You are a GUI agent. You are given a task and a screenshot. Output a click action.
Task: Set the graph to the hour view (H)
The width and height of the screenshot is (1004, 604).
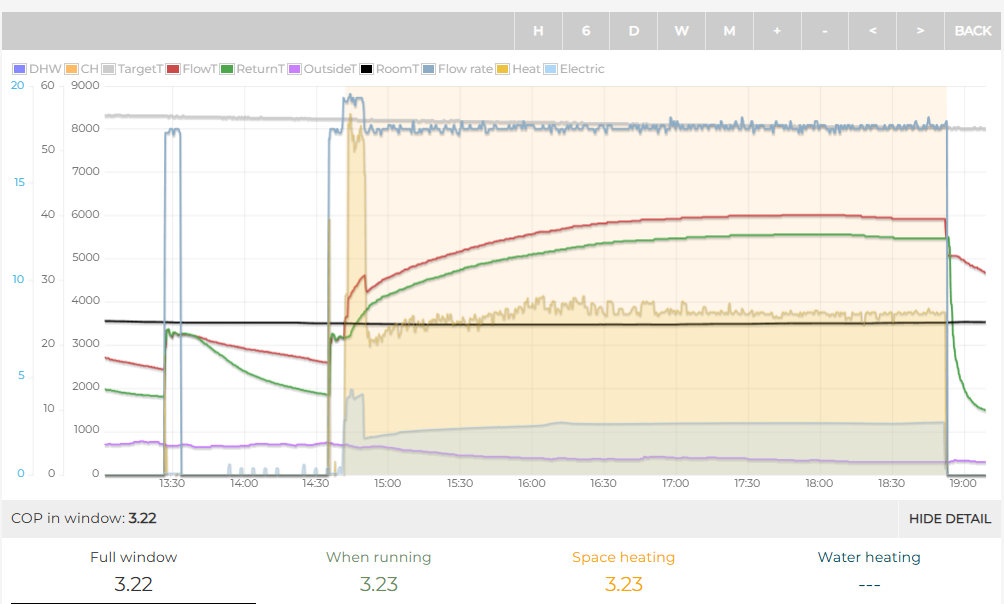[x=538, y=31]
